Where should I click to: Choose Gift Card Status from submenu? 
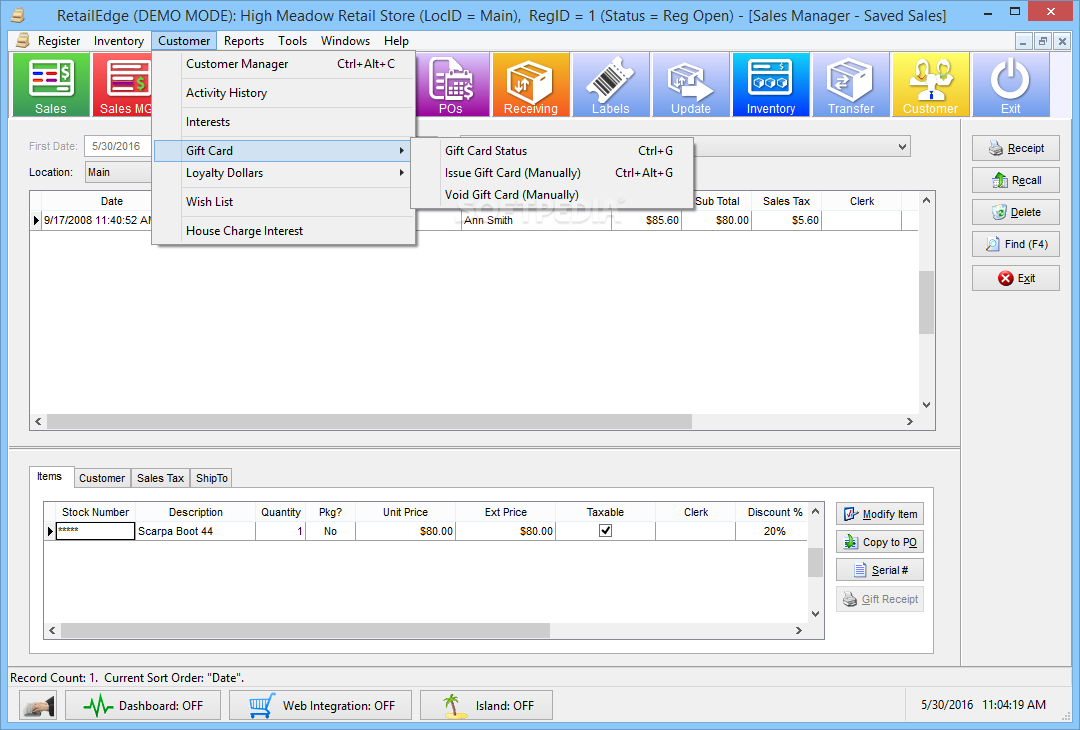click(552, 151)
